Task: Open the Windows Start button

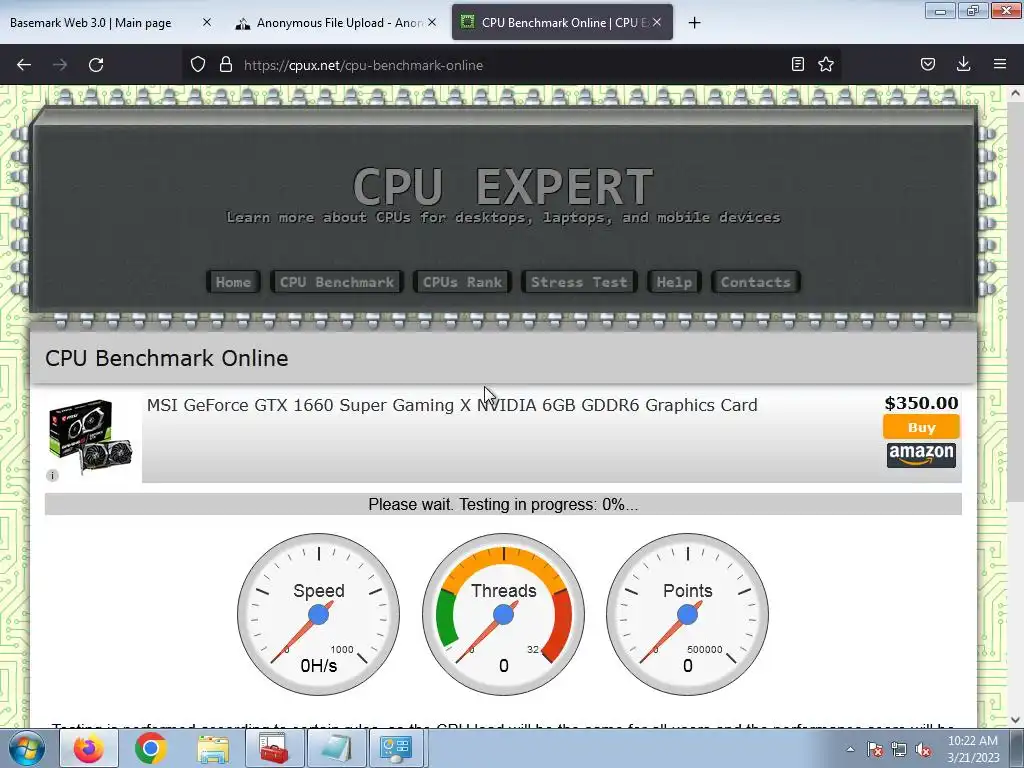Action: pyautogui.click(x=27, y=748)
